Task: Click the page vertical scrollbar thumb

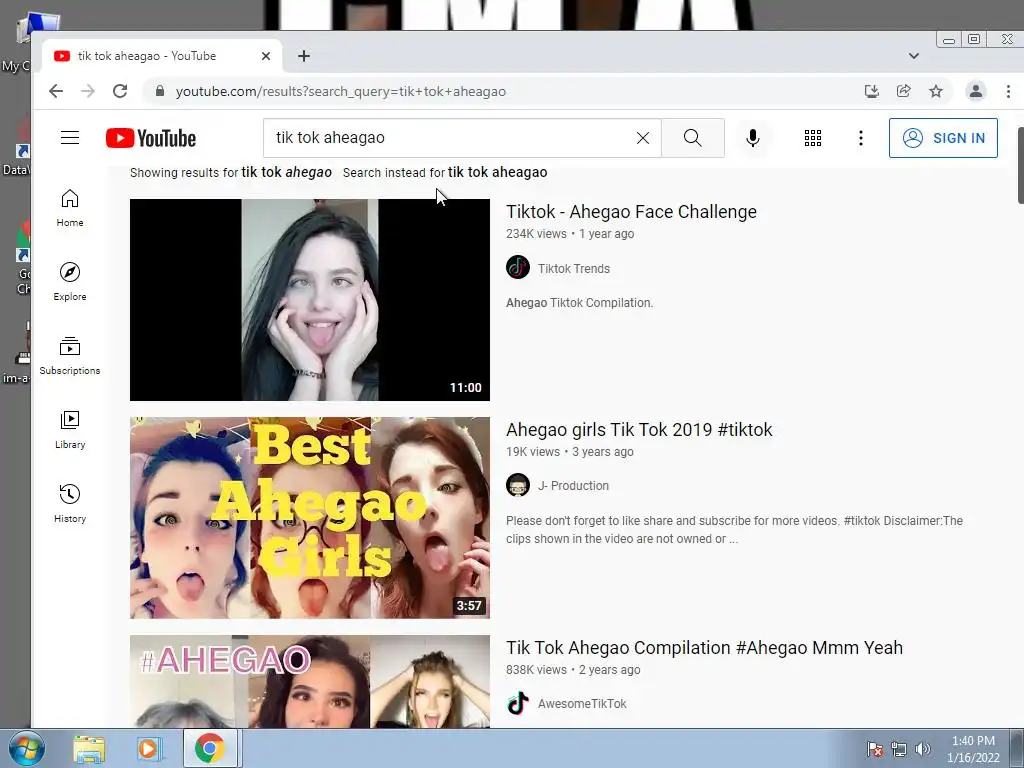Action: click(1020, 165)
